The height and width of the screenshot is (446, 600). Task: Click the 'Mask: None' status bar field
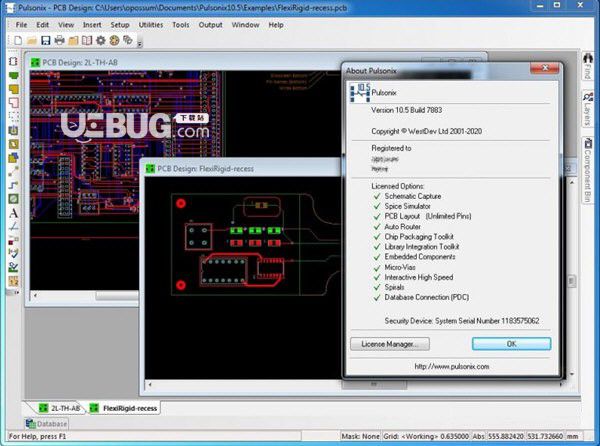pos(360,436)
